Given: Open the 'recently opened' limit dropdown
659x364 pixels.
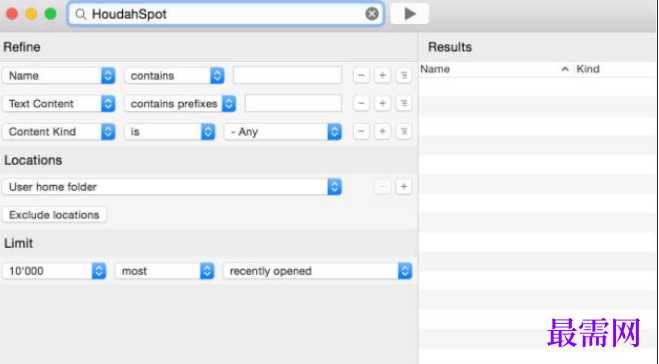Looking at the screenshot, I should point(318,271).
